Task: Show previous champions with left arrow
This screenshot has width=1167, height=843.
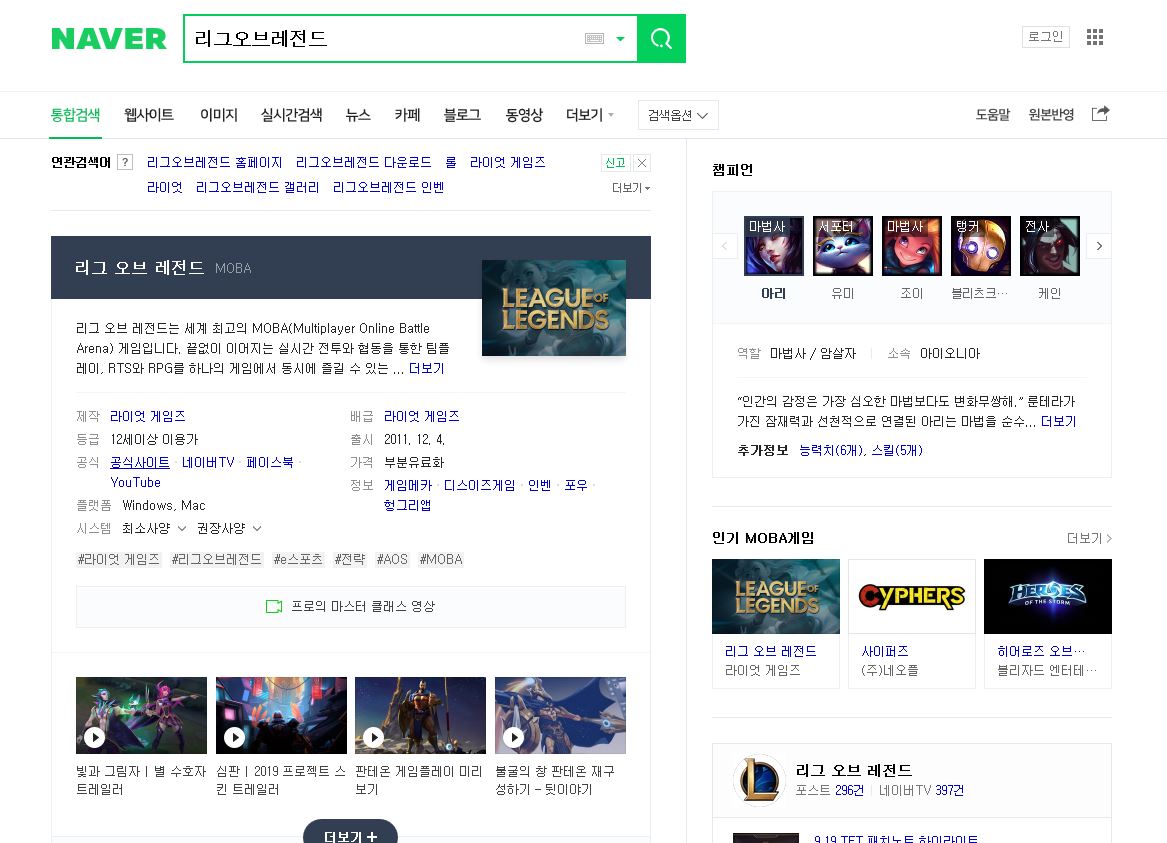Action: tap(724, 246)
